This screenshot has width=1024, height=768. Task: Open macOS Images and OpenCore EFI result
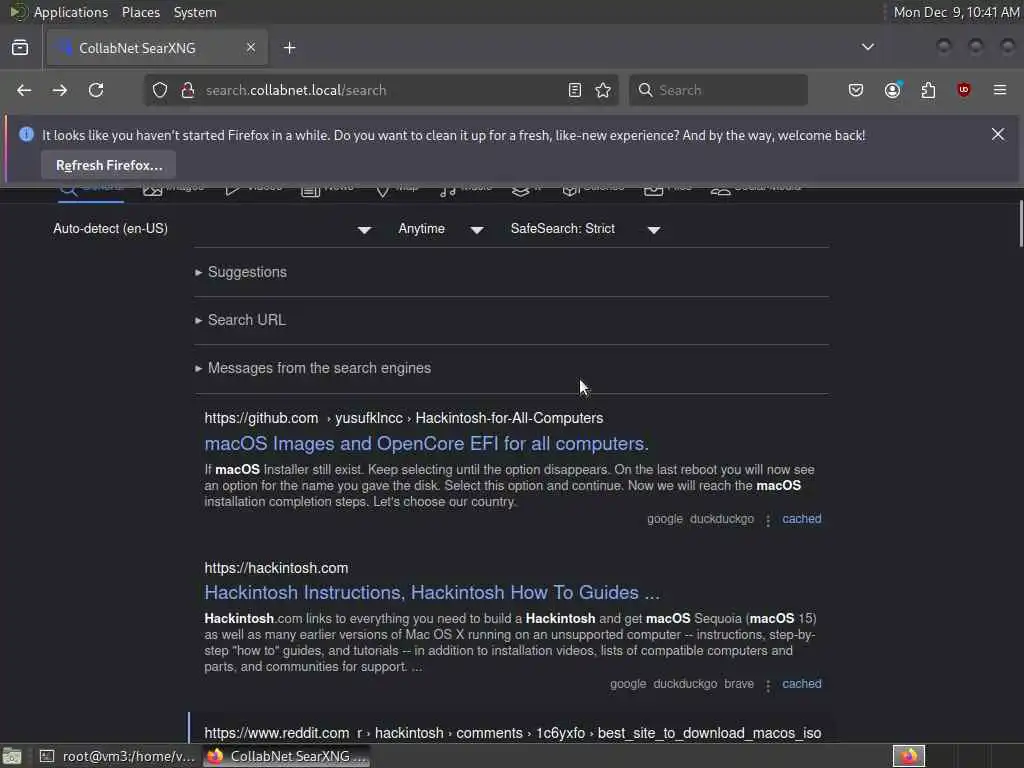[426, 444]
